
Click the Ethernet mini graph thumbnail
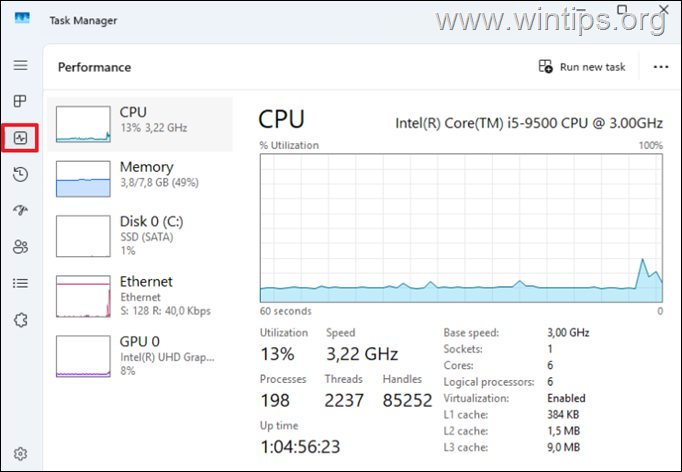tap(83, 296)
